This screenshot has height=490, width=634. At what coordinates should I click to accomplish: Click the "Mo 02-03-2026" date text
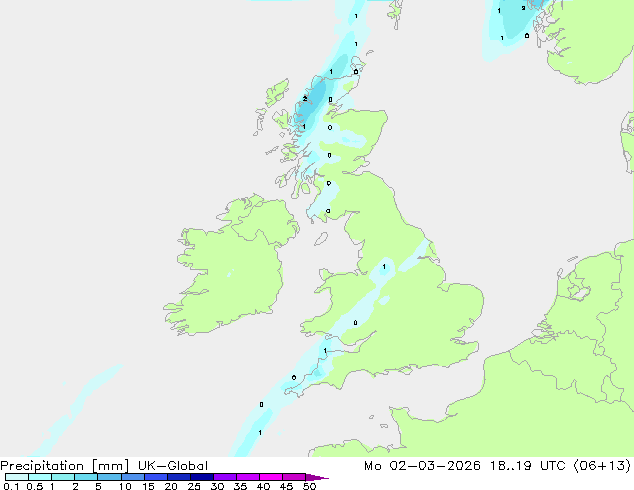(422, 466)
